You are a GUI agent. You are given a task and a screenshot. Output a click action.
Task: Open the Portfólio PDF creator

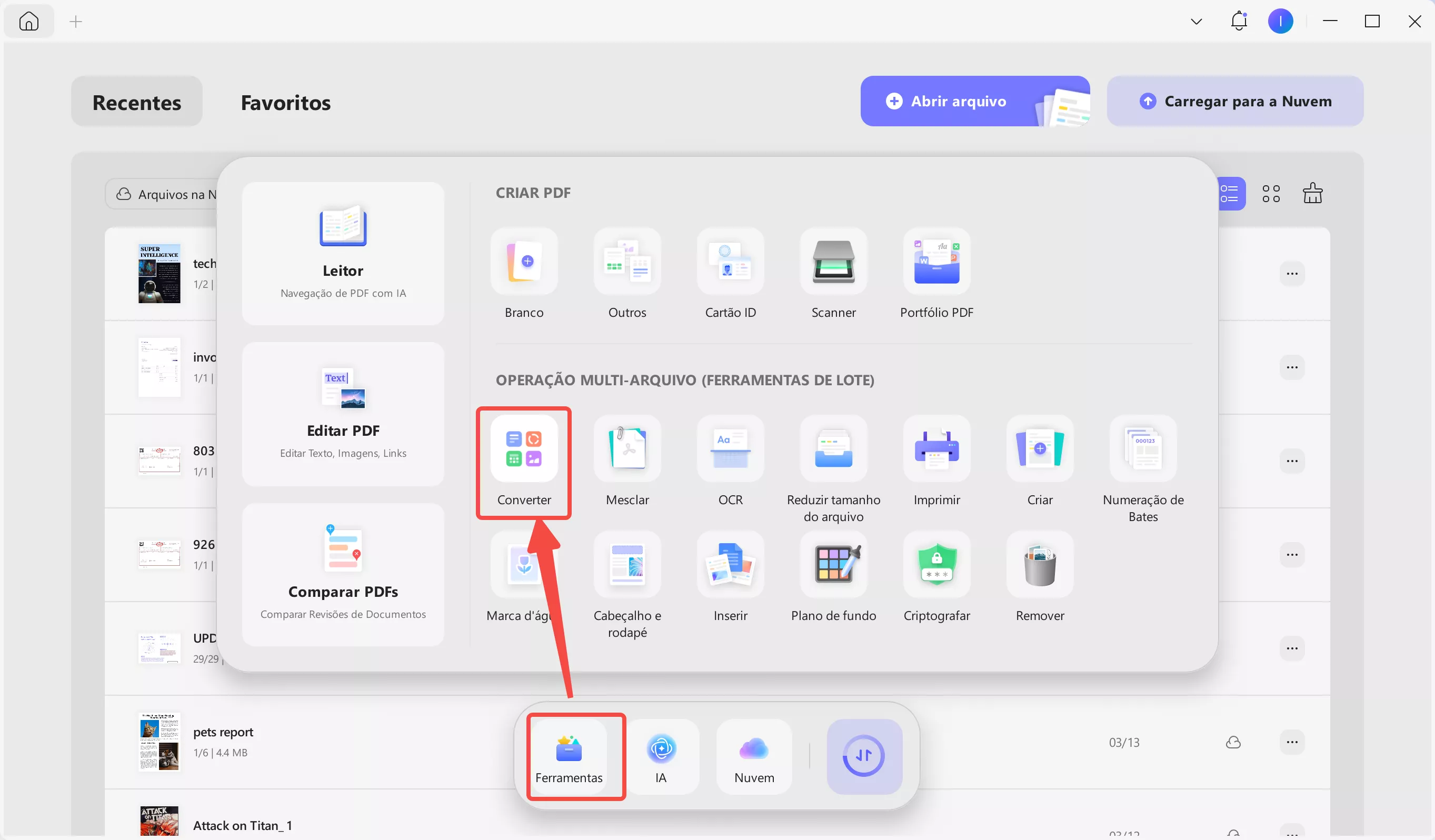[x=936, y=263]
